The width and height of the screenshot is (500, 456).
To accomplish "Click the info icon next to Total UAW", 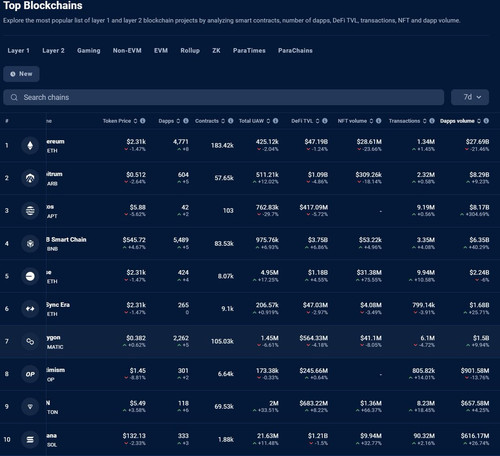I will click(275, 121).
